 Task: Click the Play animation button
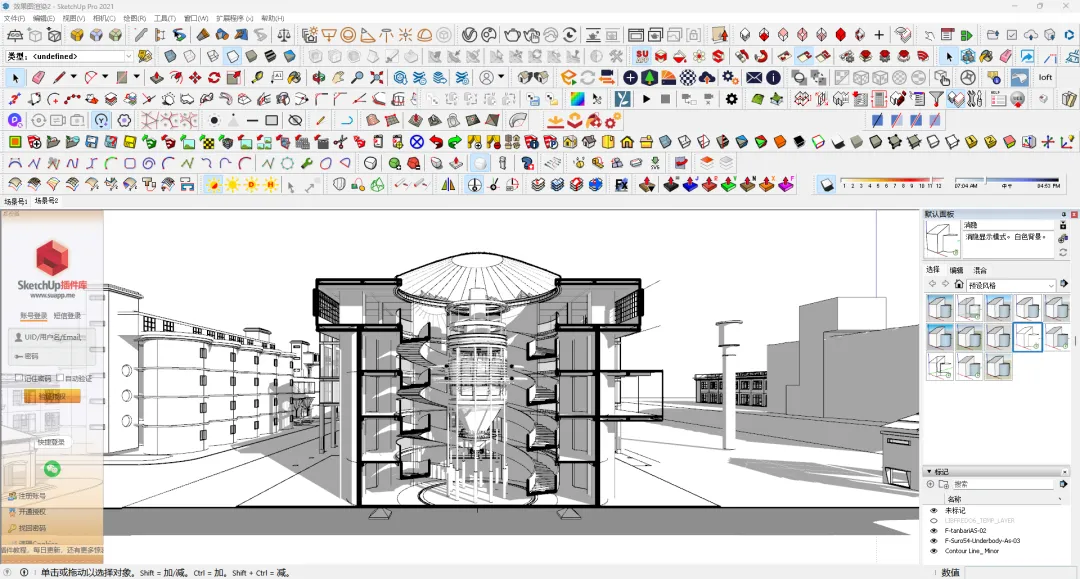click(646, 99)
